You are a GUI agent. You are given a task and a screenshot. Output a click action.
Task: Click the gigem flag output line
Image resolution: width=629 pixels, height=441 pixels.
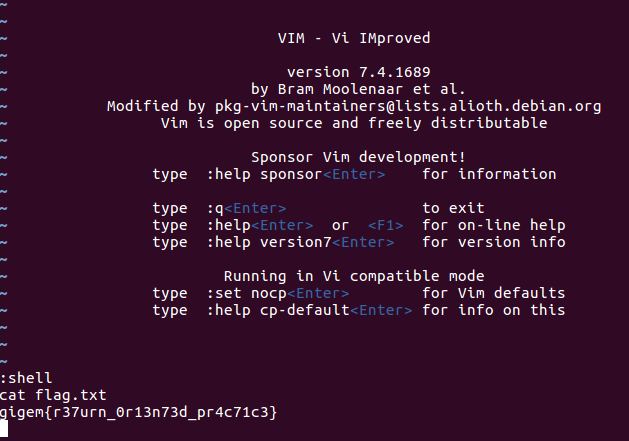click(138, 412)
